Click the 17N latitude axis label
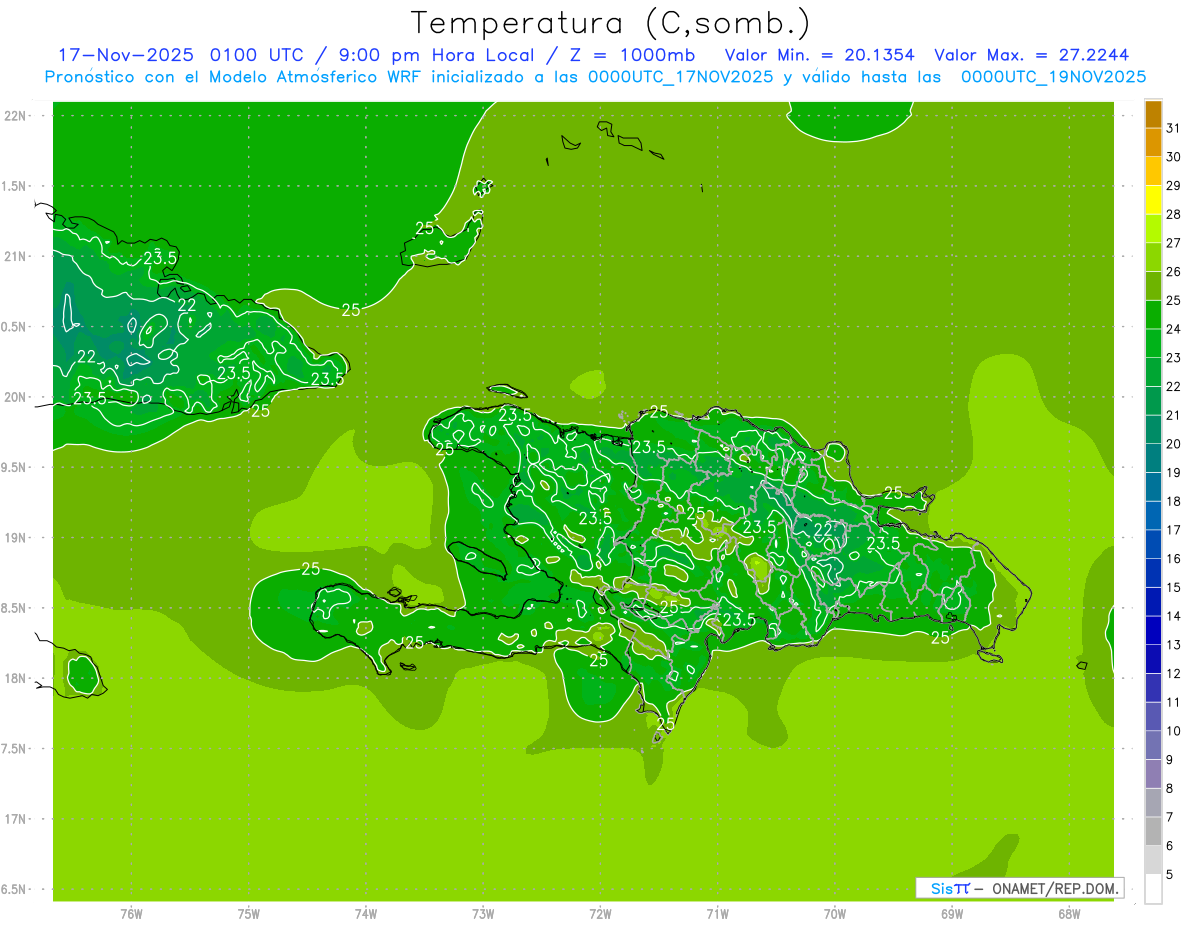Screen dimensions: 1200x927 click(16, 819)
